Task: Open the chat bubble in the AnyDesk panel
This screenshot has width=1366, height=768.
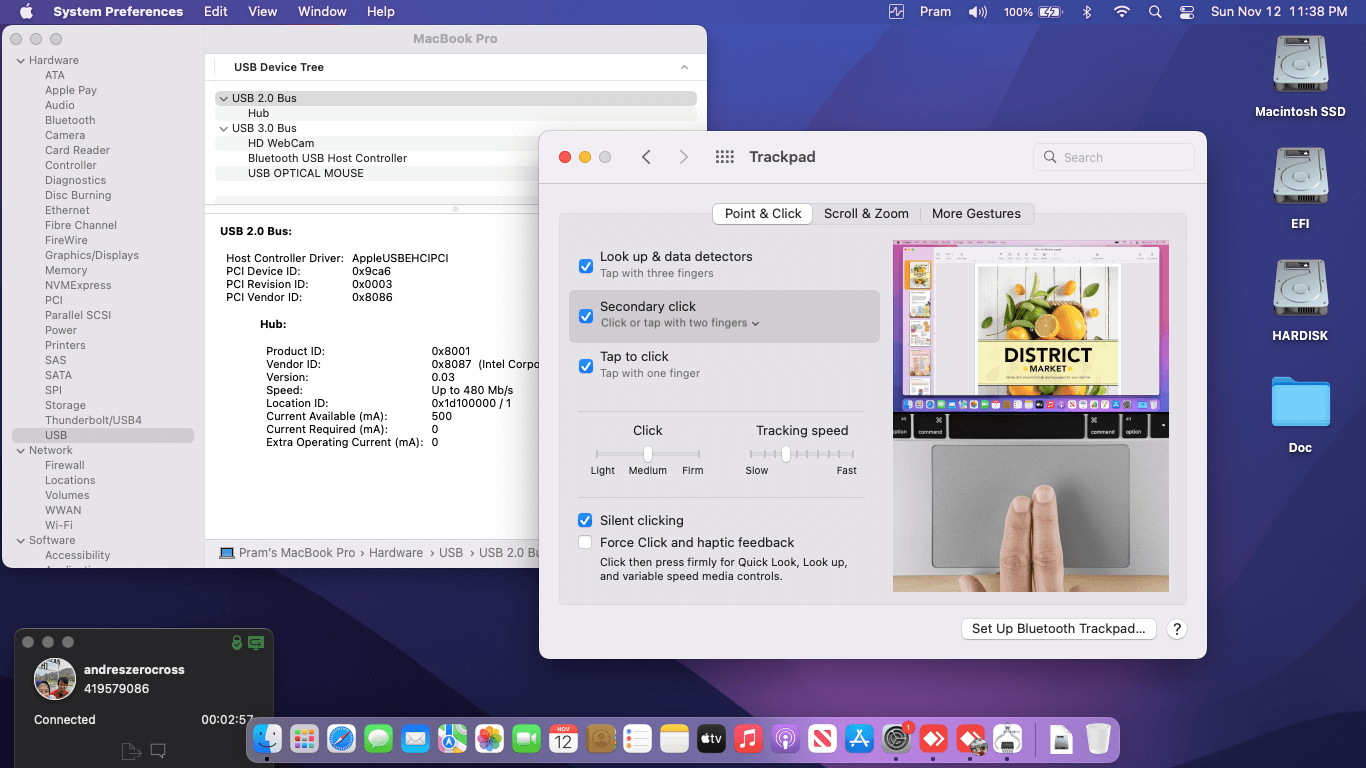Action: 158,751
